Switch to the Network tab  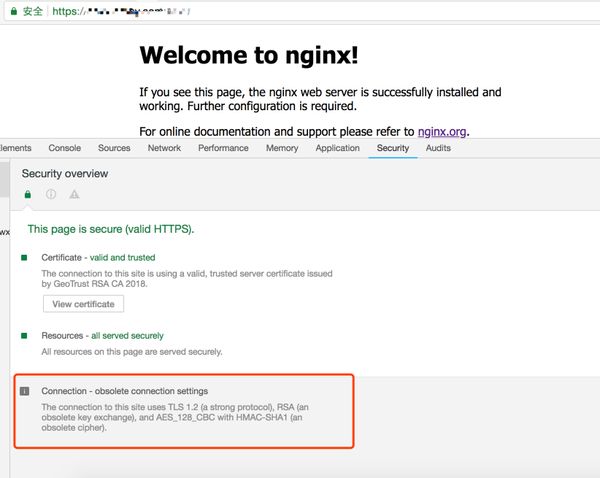click(164, 148)
